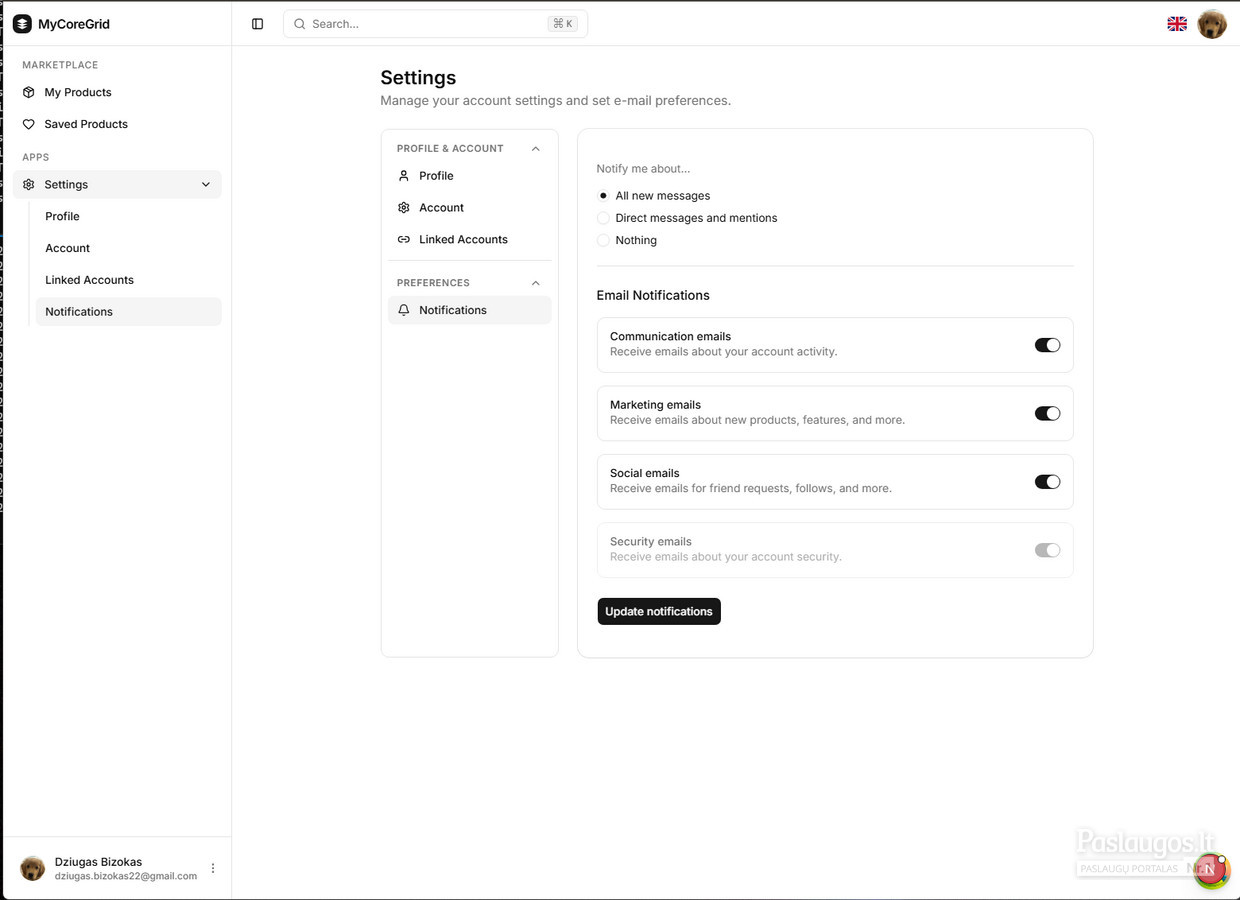Click the My Products box icon

(29, 92)
